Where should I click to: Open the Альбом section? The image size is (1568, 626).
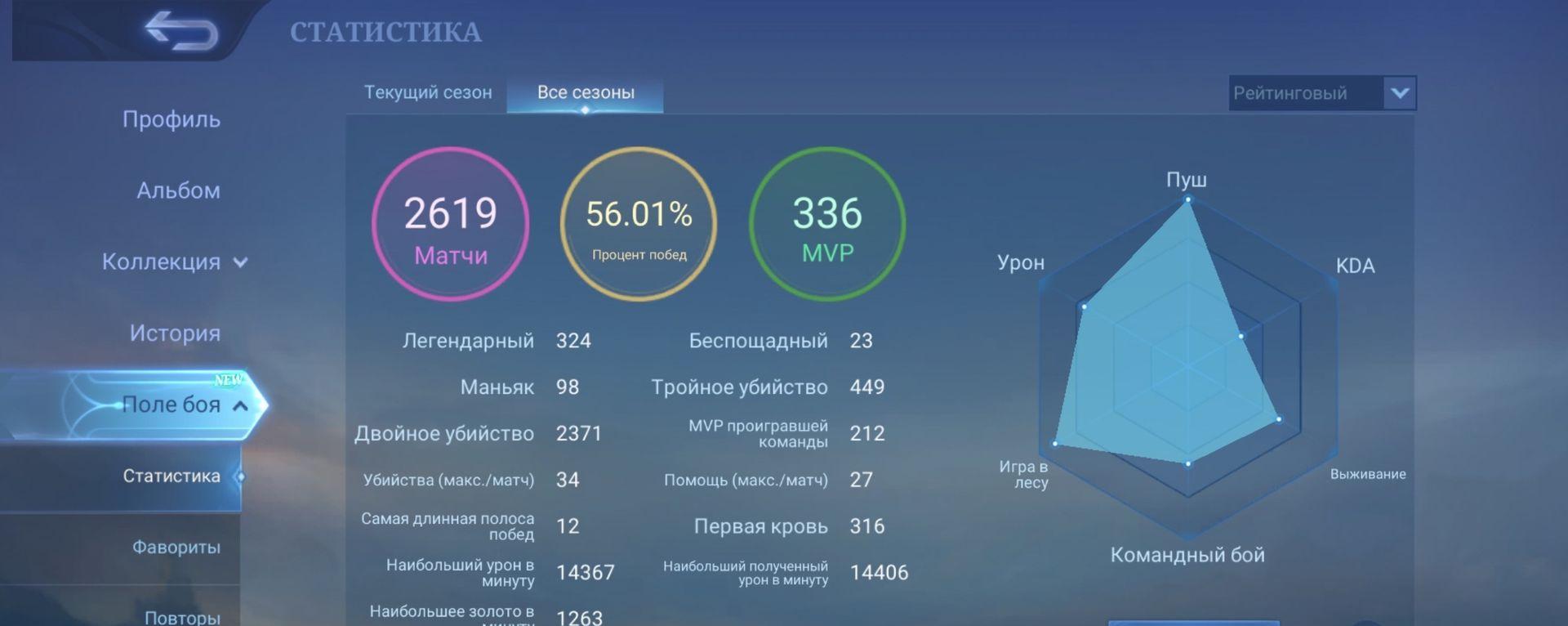[x=178, y=190]
